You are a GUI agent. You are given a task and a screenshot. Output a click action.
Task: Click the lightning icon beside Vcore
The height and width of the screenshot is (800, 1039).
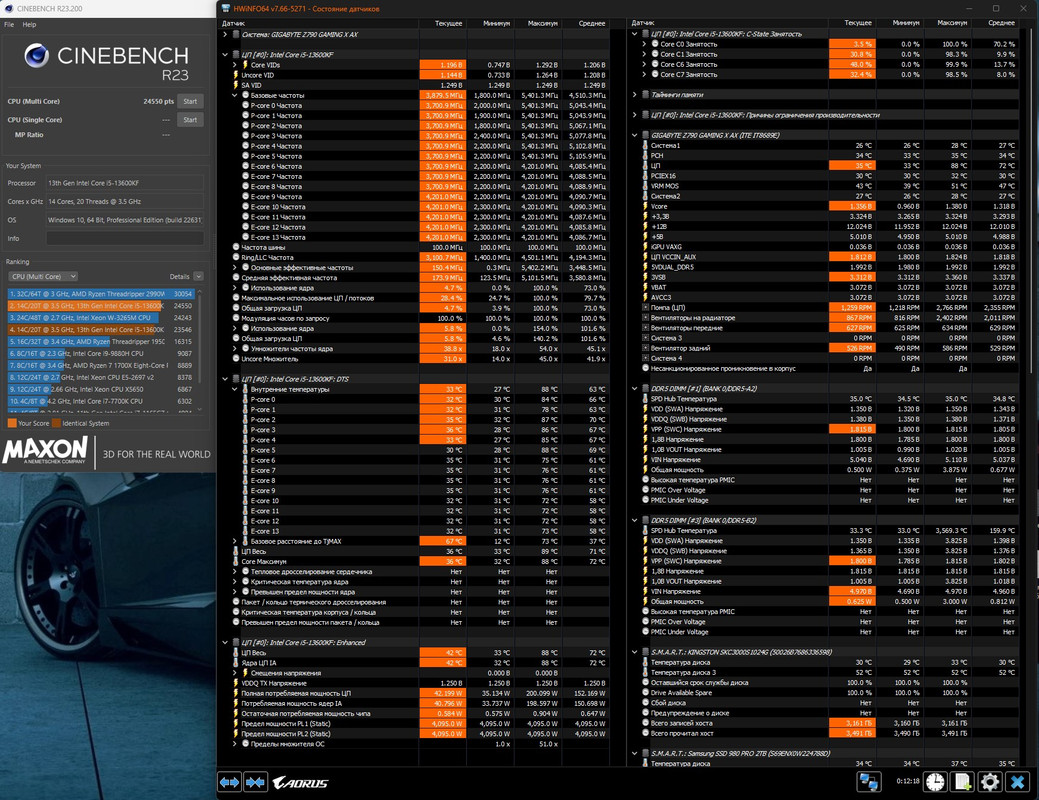(x=645, y=206)
